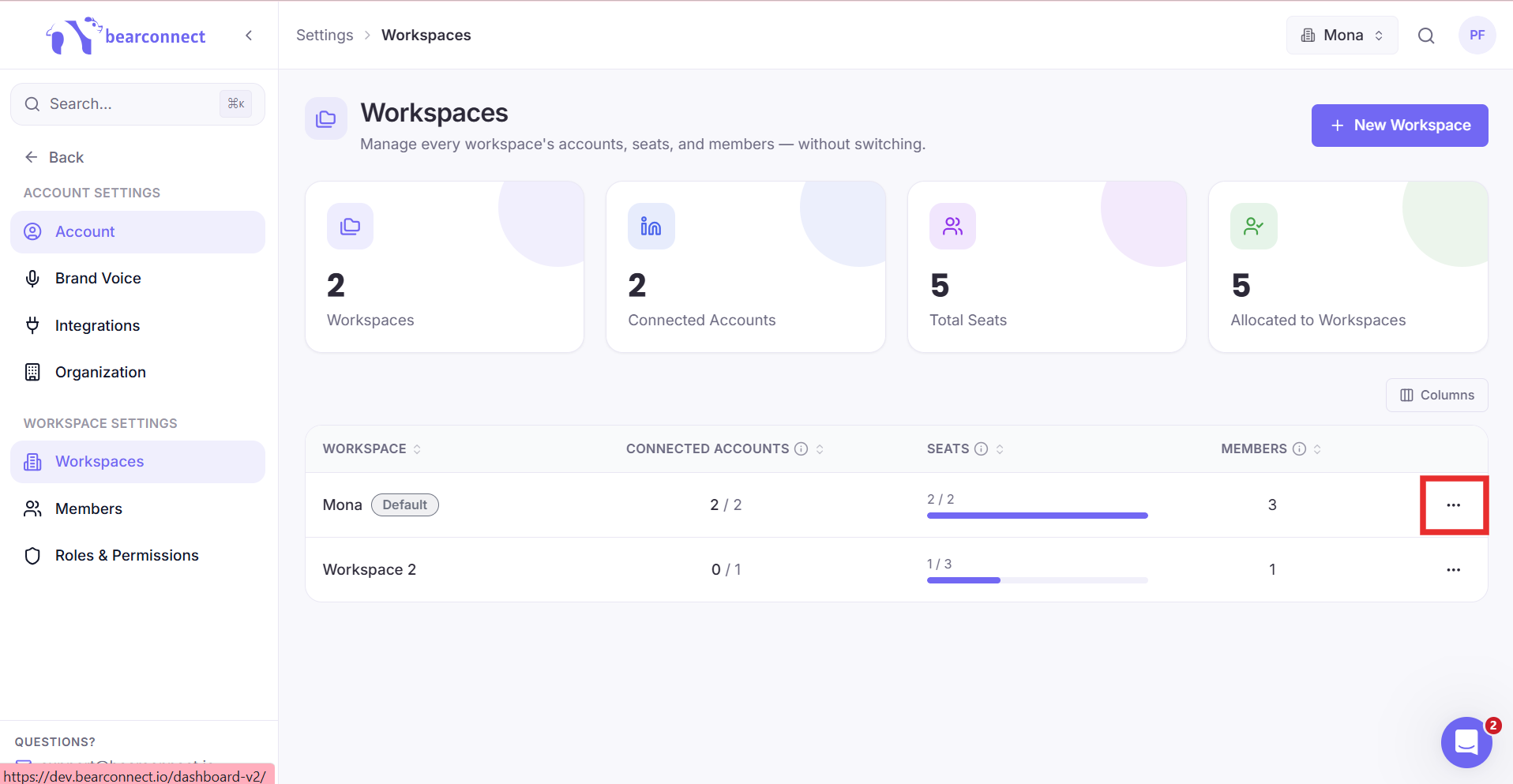Click the Workspaces page header icon
This screenshot has width=1513, height=784.
[326, 119]
